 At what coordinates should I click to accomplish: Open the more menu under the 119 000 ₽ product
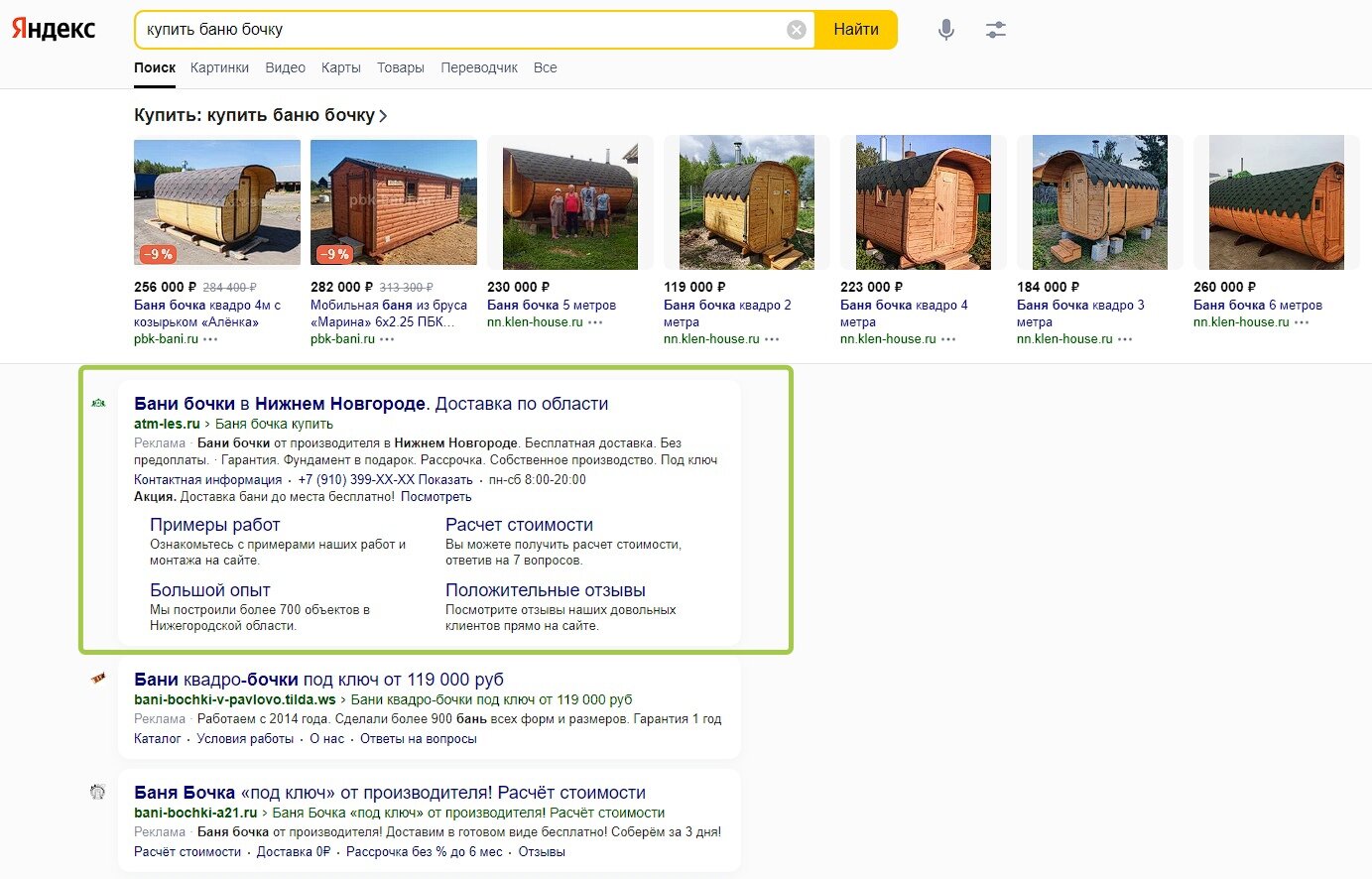coord(772,339)
